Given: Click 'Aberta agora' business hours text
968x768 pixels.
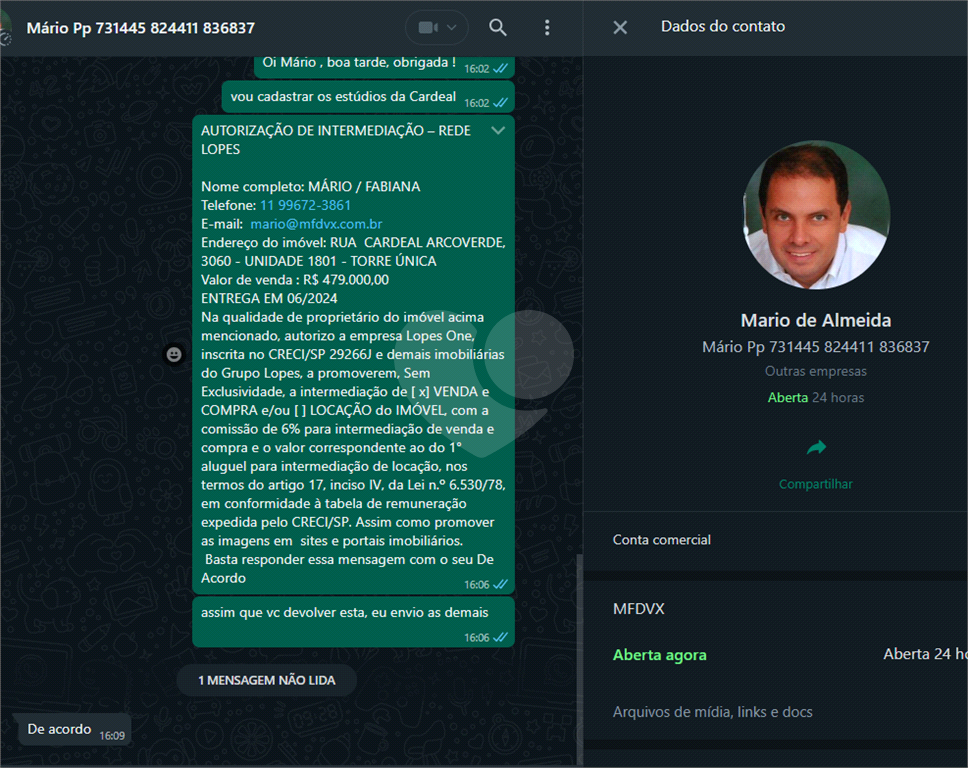Looking at the screenshot, I should [x=659, y=655].
